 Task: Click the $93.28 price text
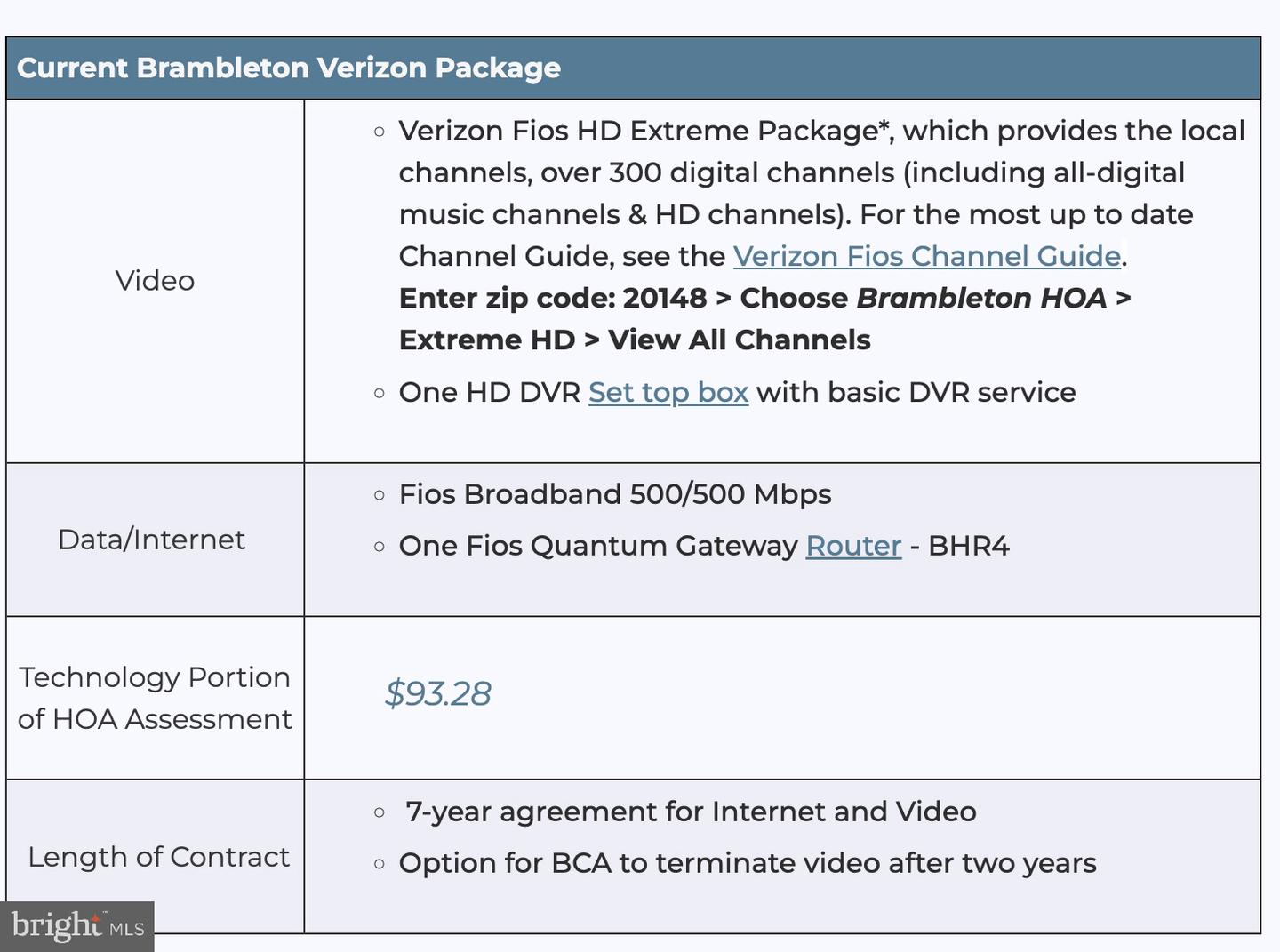(437, 693)
